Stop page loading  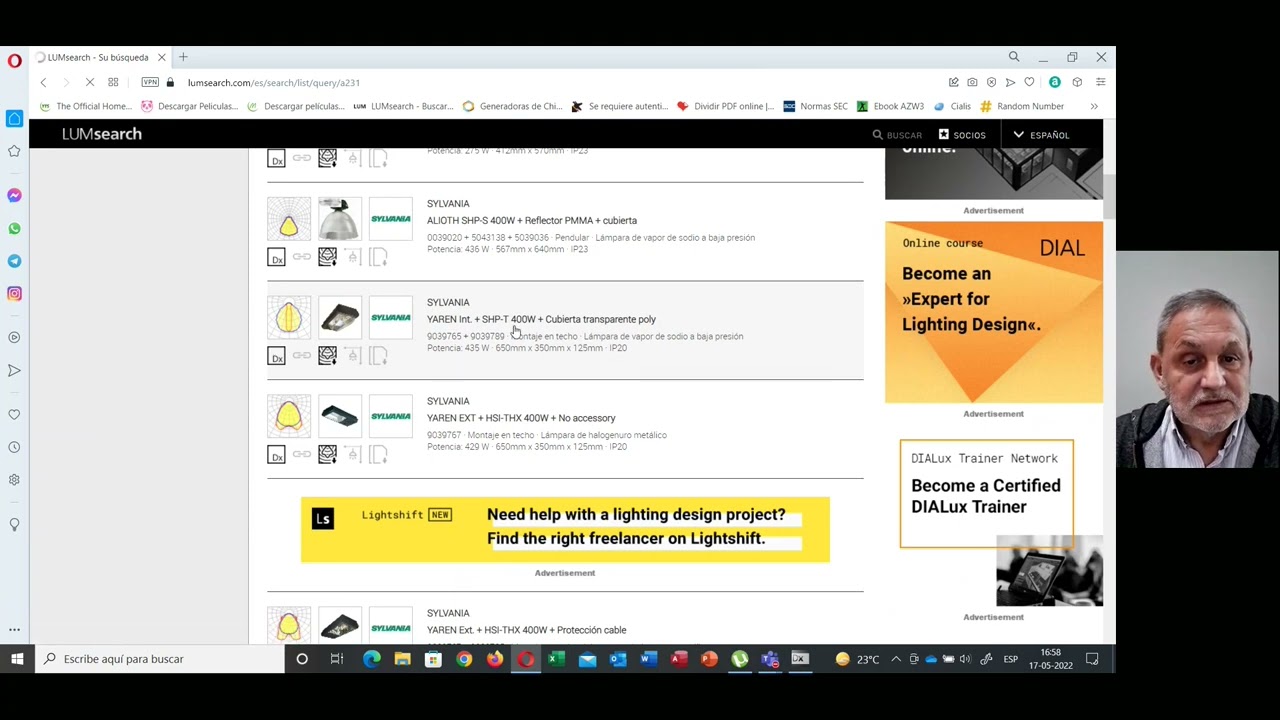(89, 82)
